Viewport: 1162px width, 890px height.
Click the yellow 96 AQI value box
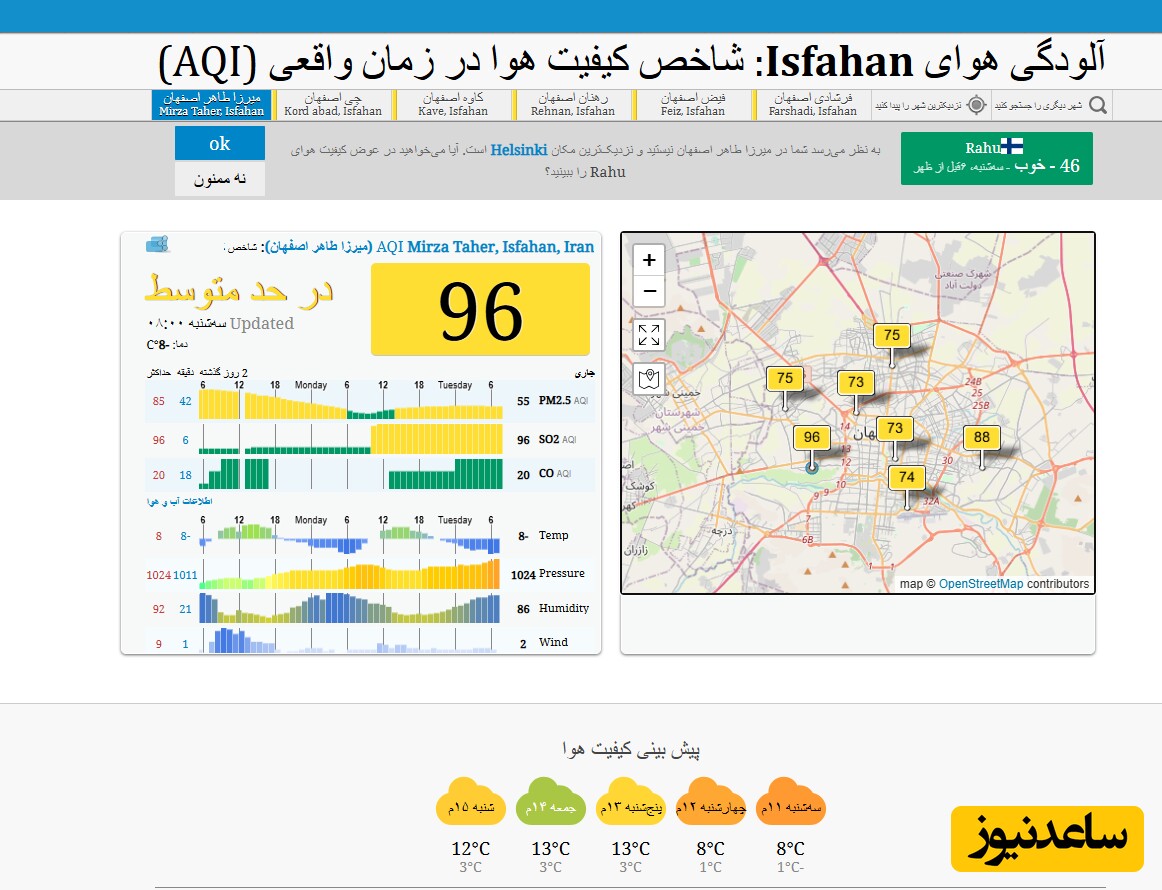480,310
